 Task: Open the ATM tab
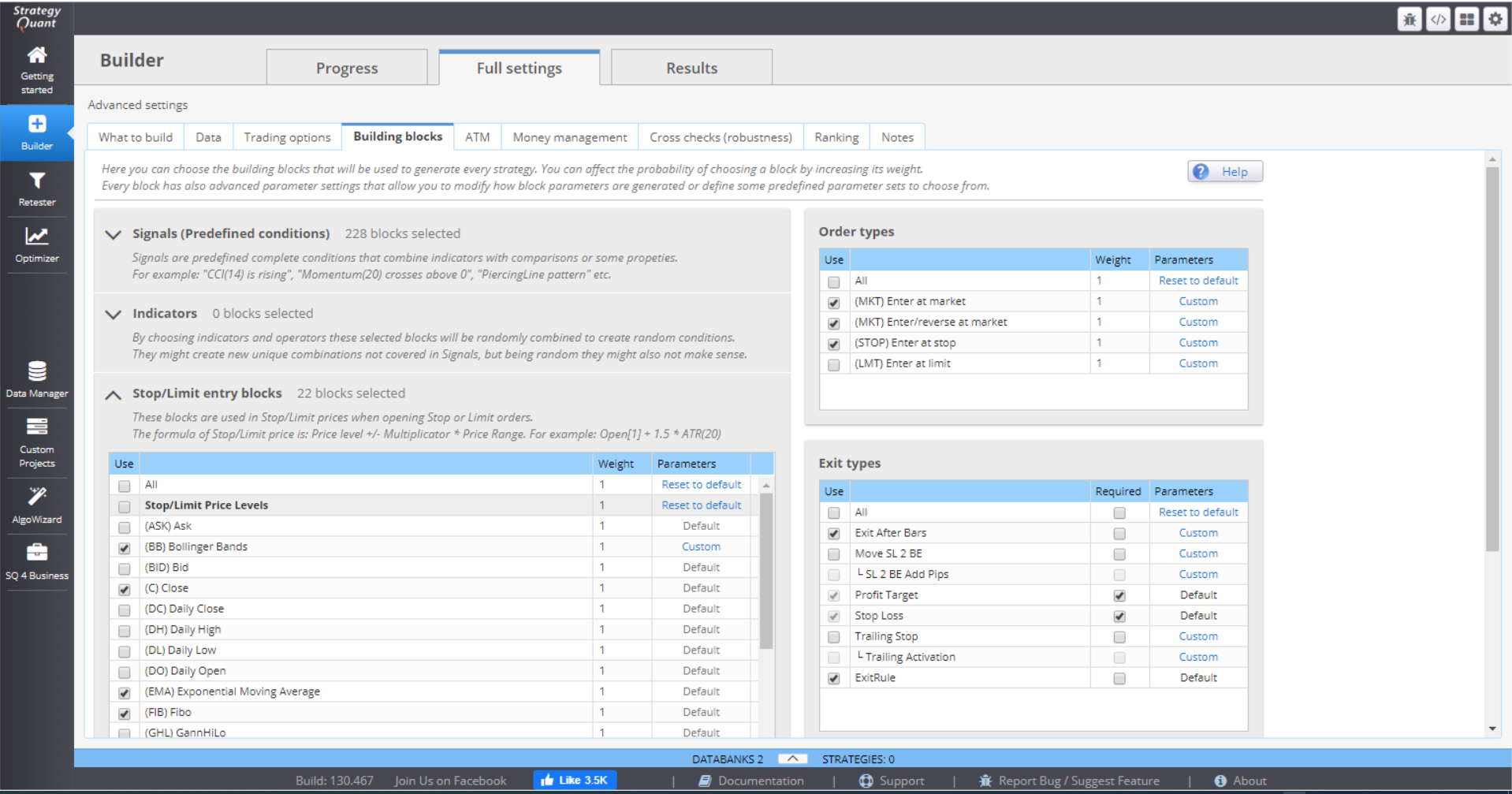pos(477,137)
